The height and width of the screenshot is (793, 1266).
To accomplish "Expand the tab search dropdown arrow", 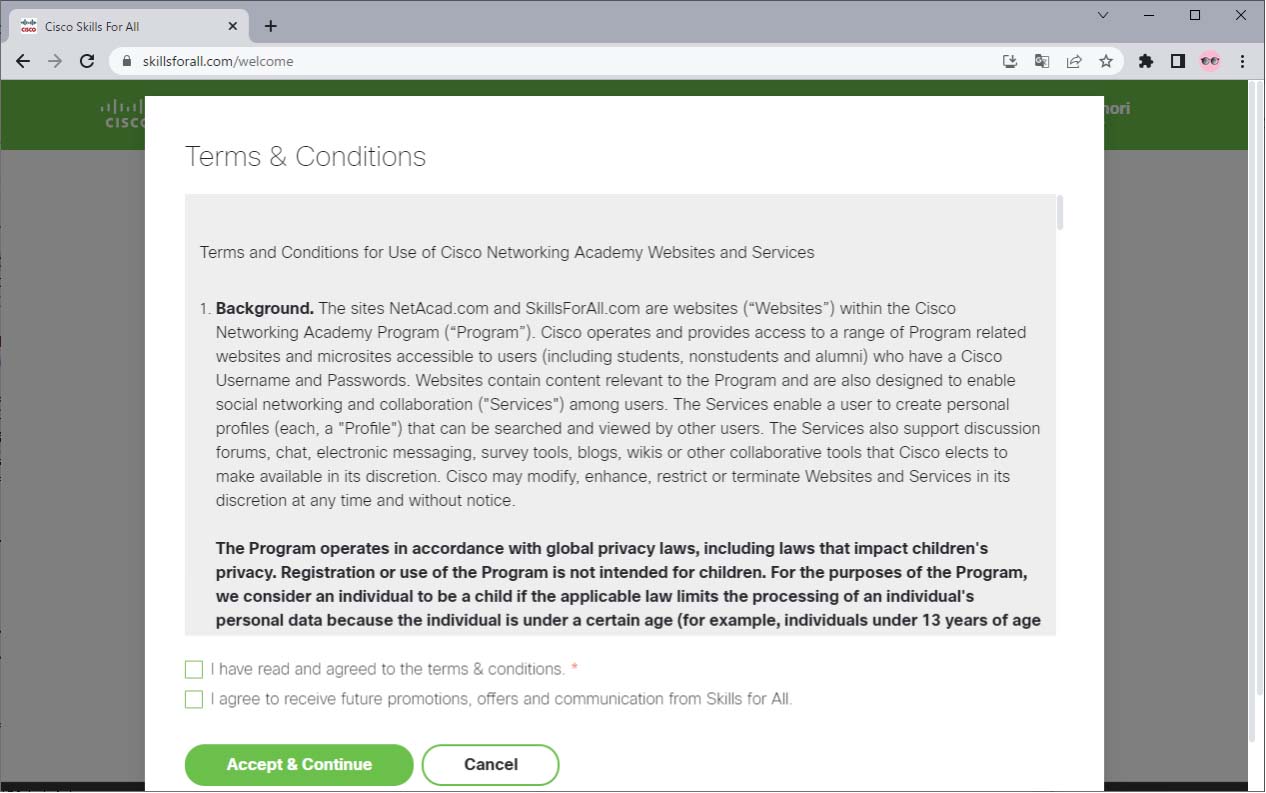I will 1103,15.
